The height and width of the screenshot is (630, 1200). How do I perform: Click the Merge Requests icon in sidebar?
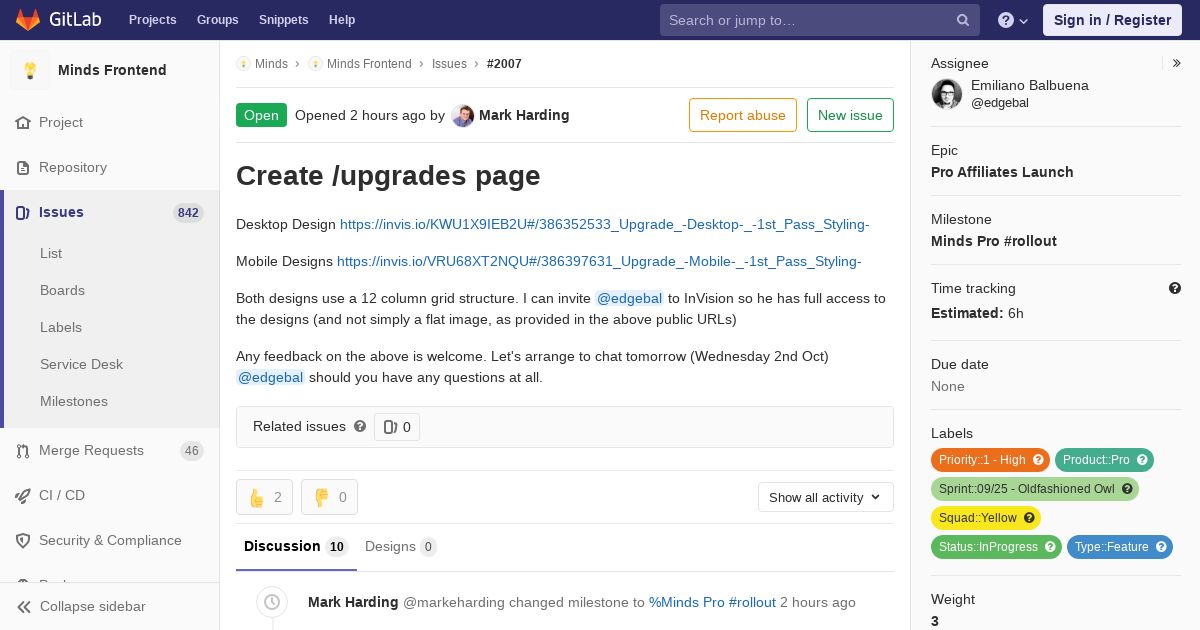[x=23, y=451]
